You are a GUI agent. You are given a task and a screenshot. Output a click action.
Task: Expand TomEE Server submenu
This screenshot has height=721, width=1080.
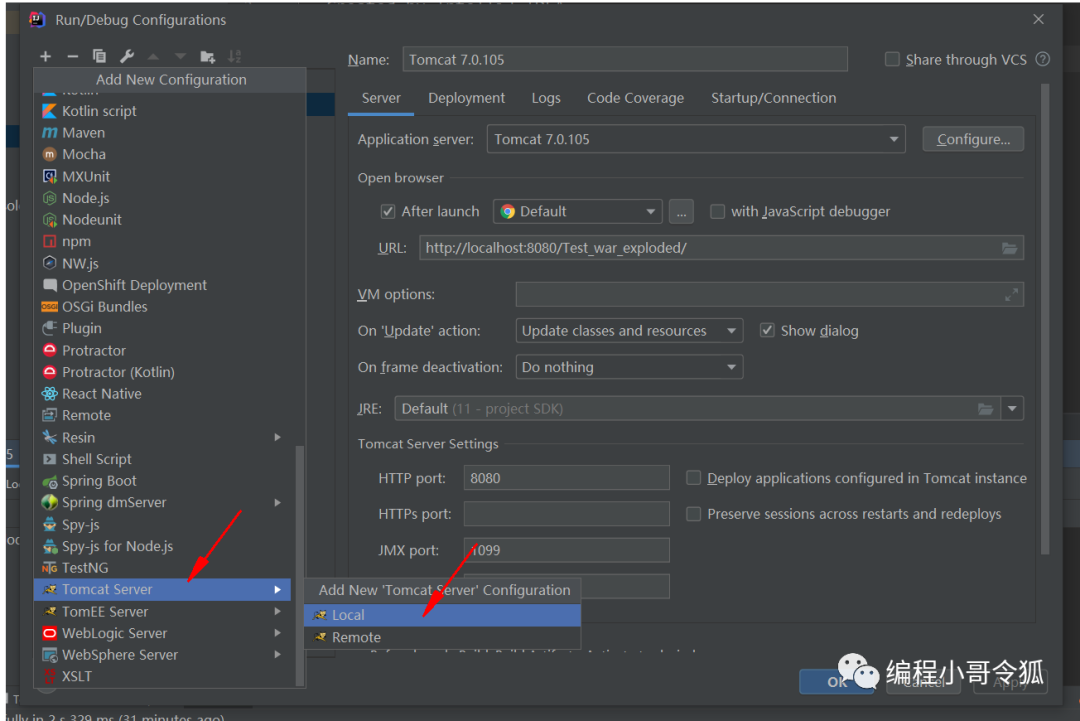[277, 612]
